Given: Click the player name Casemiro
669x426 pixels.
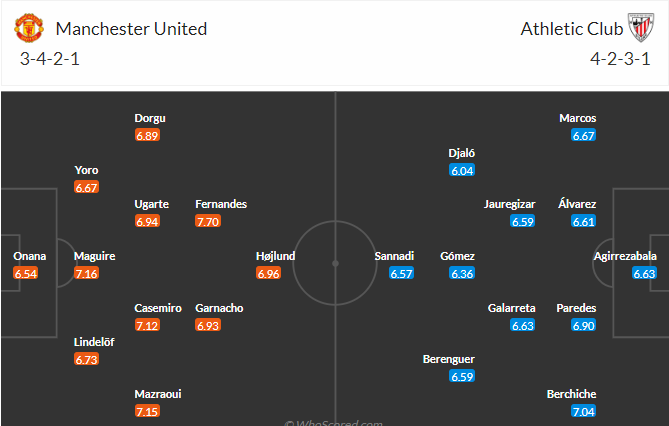Looking at the screenshot, I should pyautogui.click(x=158, y=308).
